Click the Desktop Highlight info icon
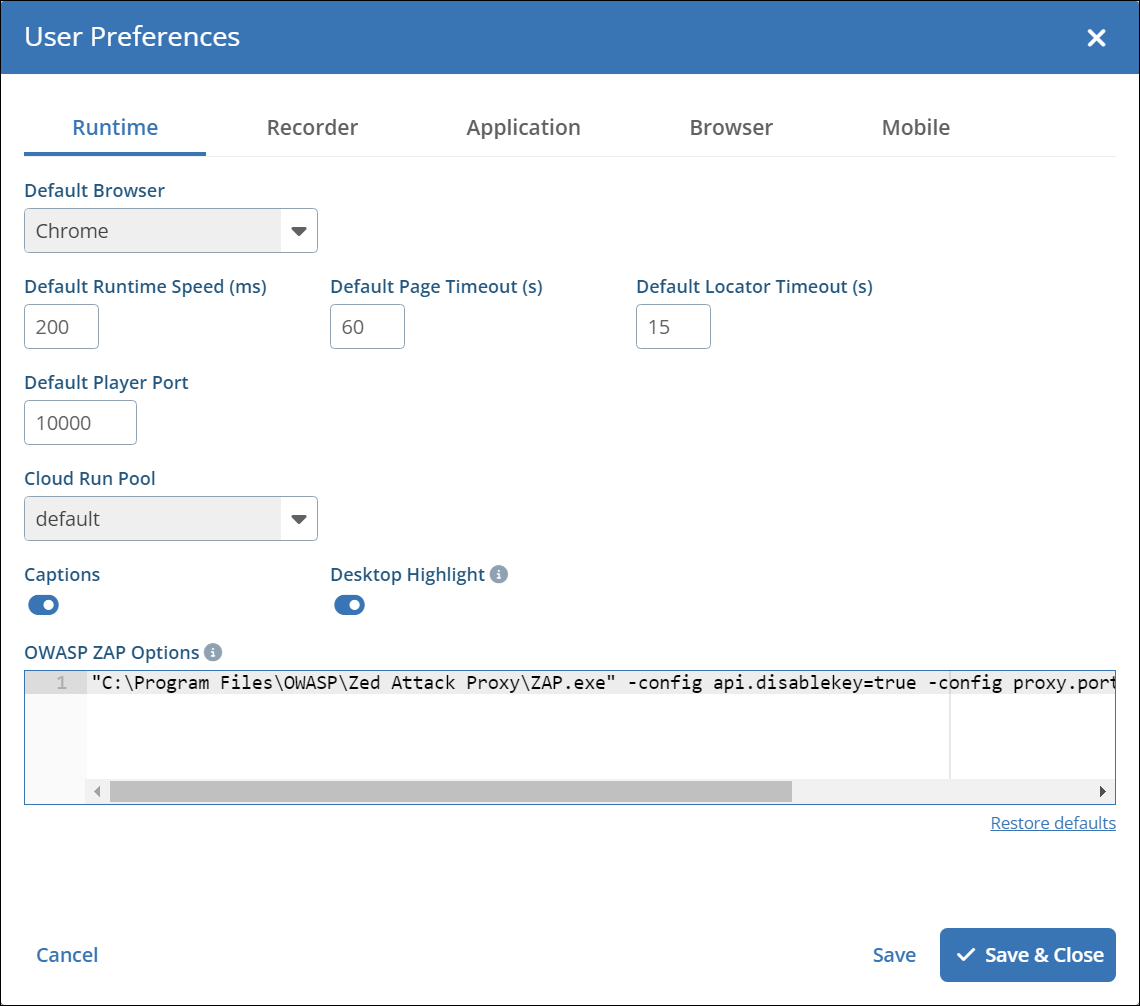 499,574
